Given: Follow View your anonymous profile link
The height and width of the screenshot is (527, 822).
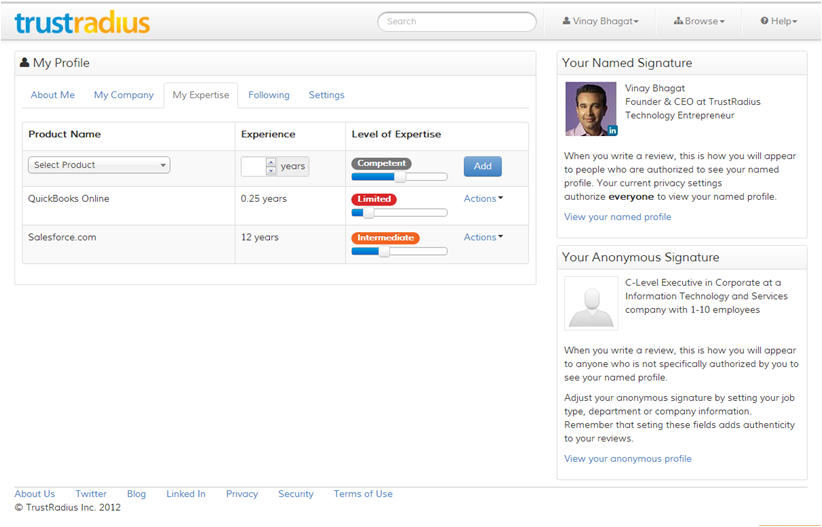Looking at the screenshot, I should click(x=628, y=458).
